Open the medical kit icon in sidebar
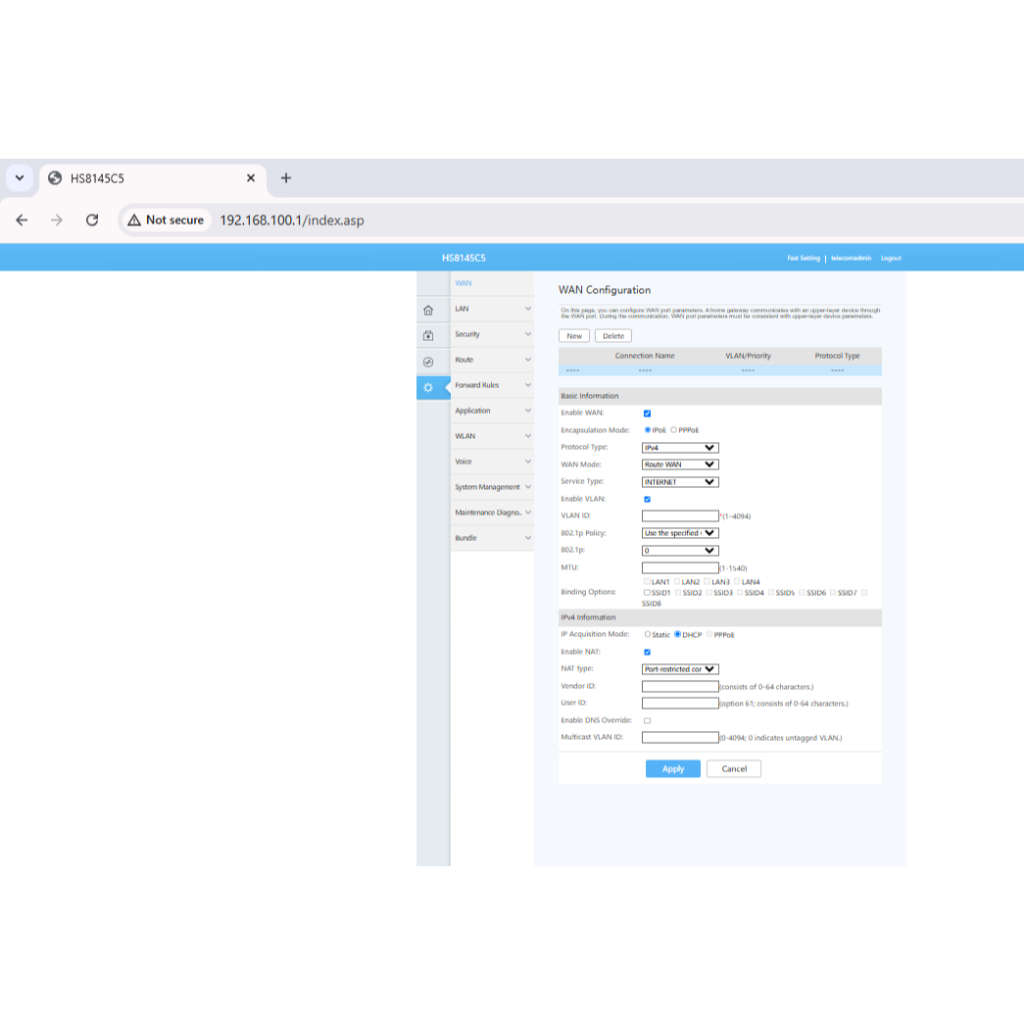Screen dimensions: 1024x1024 click(428, 336)
